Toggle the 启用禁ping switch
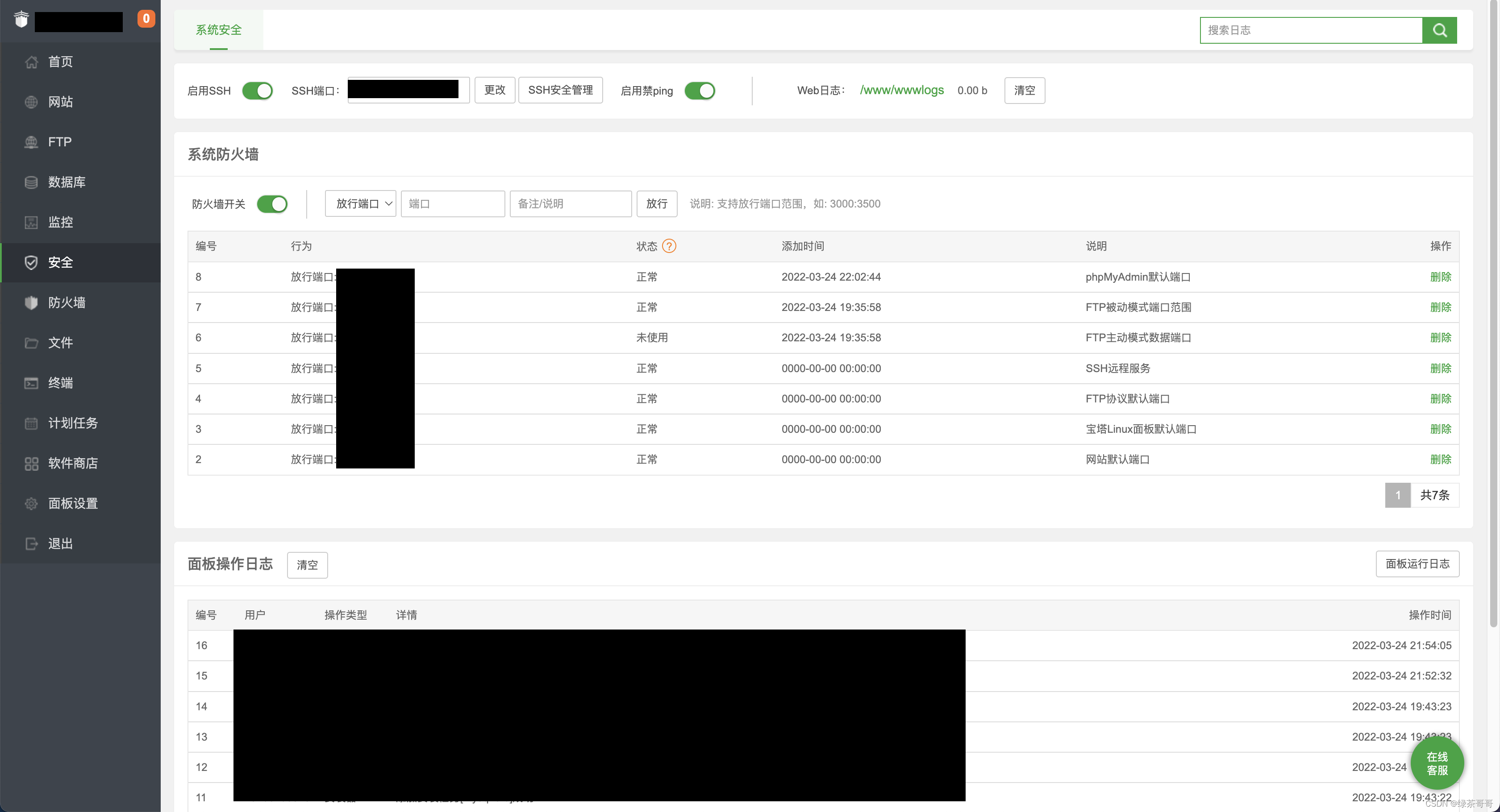Viewport: 1500px width, 812px height. (700, 91)
